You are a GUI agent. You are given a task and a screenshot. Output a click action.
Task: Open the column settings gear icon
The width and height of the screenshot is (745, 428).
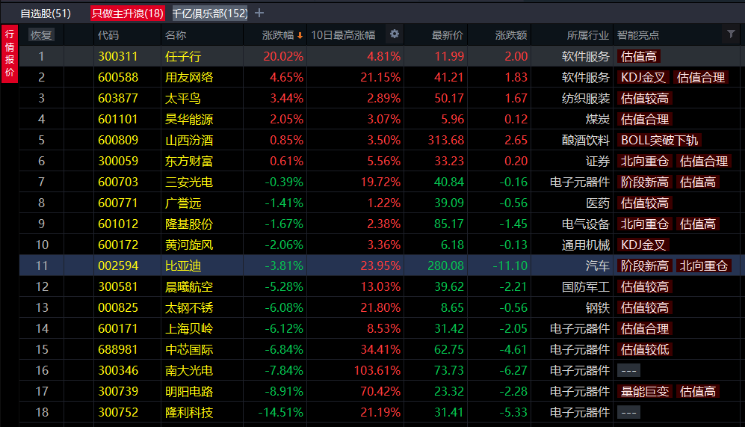coord(394,34)
